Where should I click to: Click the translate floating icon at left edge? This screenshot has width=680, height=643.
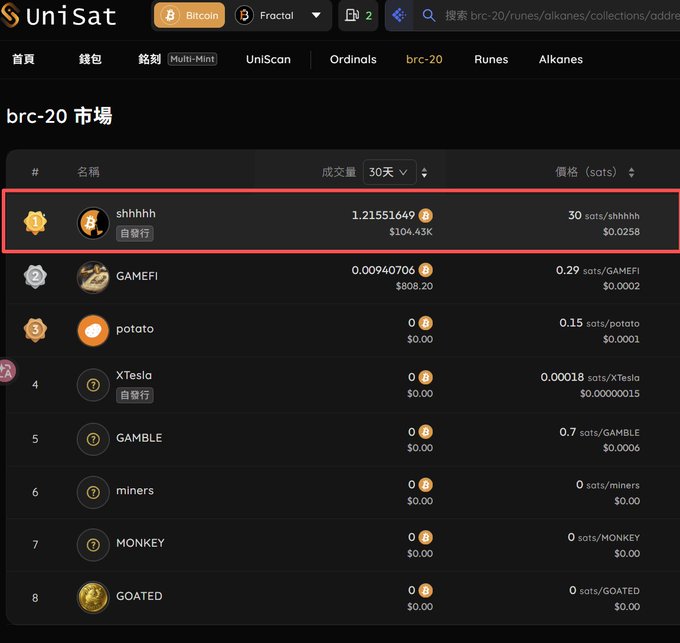point(7,371)
